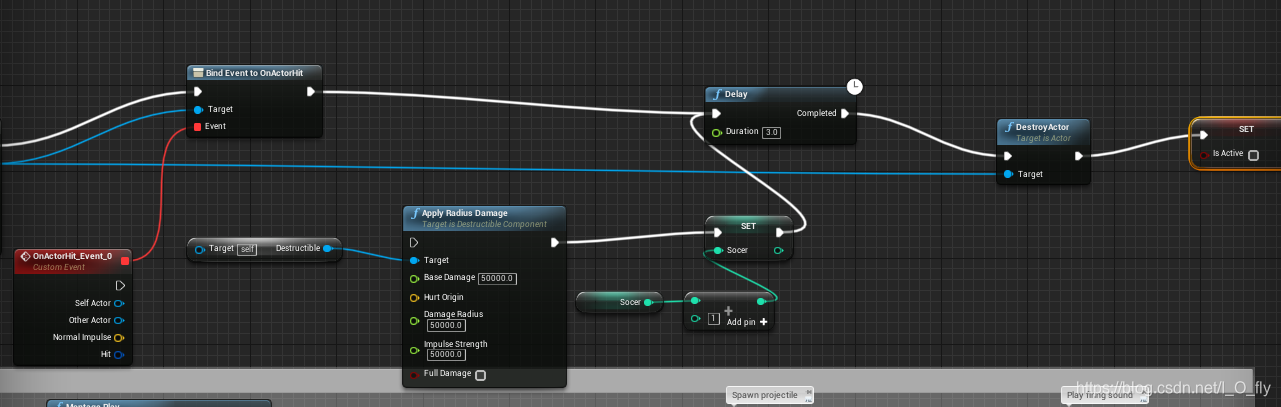Click the DestroyActor node title
1281x407 pixels.
pos(1043,127)
